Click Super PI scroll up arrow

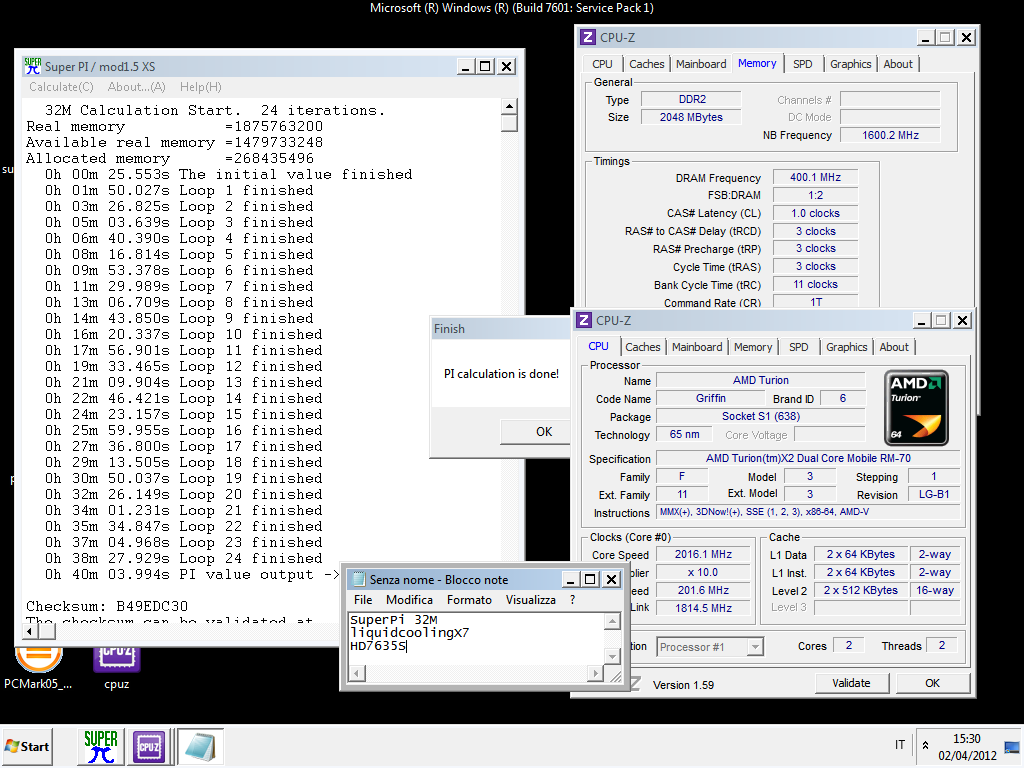pyautogui.click(x=509, y=106)
